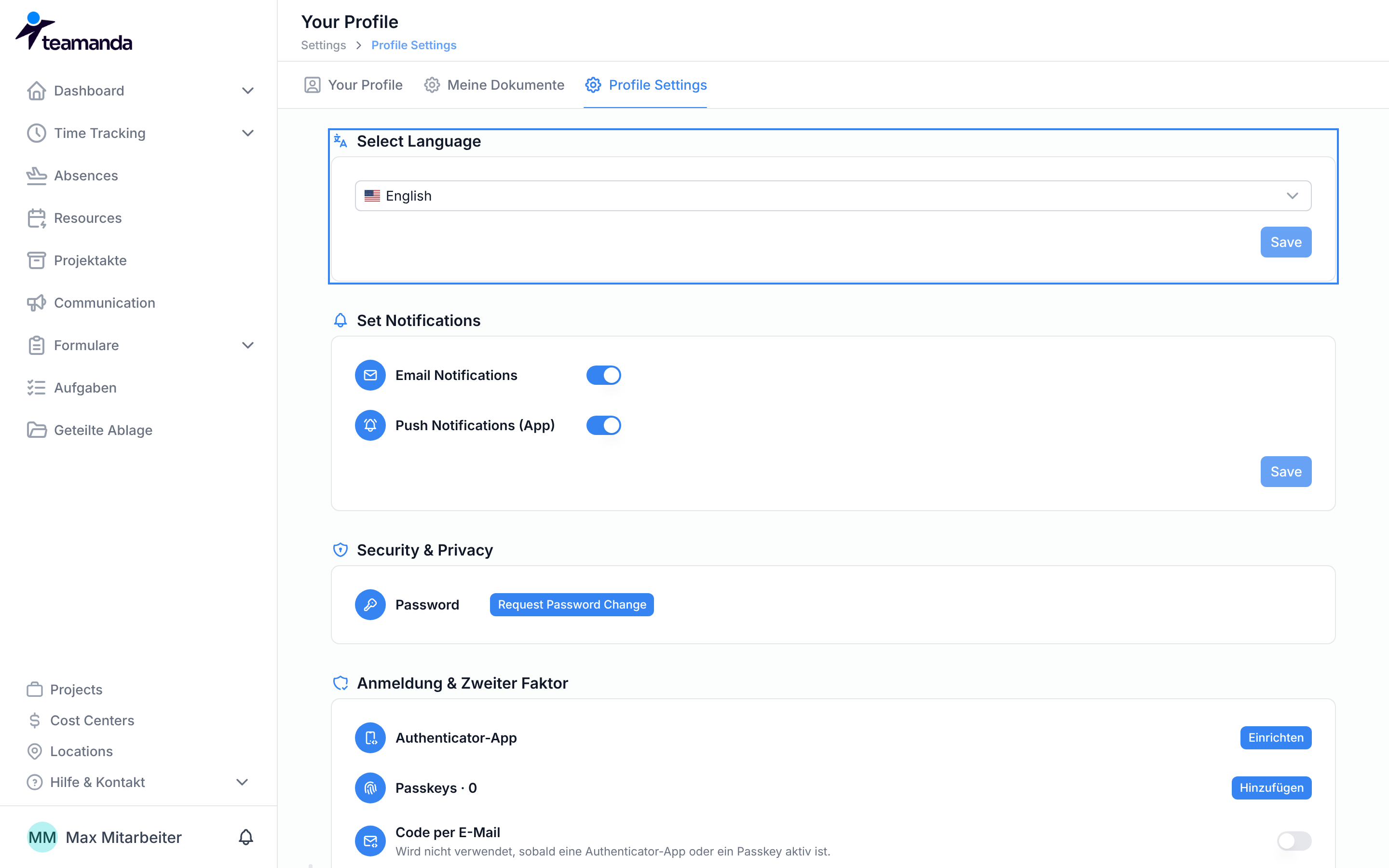This screenshot has width=1389, height=868.
Task: Click Request Password Change button
Action: click(572, 605)
